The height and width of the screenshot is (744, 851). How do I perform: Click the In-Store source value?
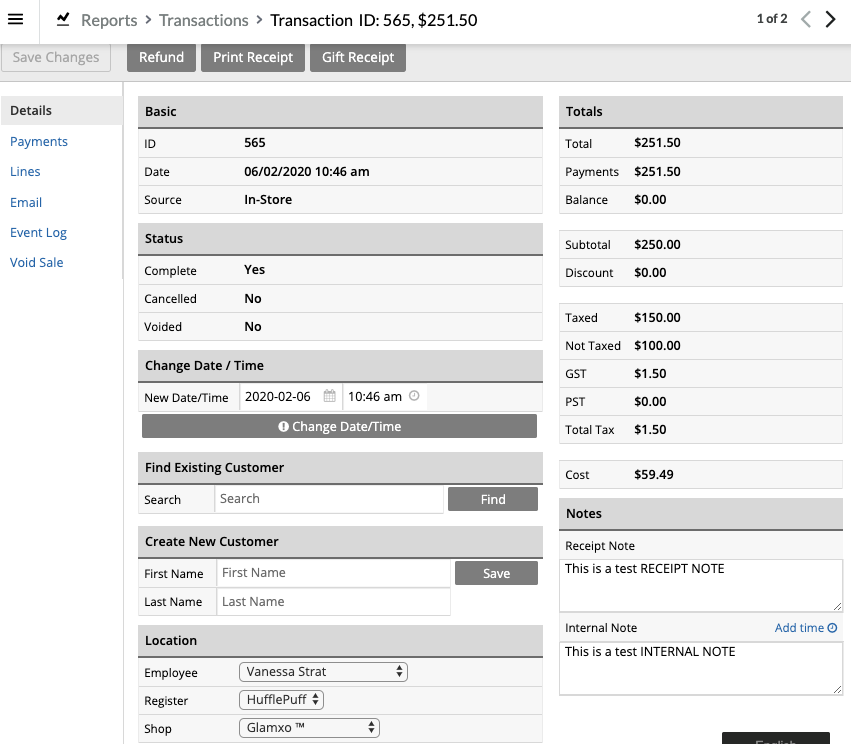click(x=268, y=200)
